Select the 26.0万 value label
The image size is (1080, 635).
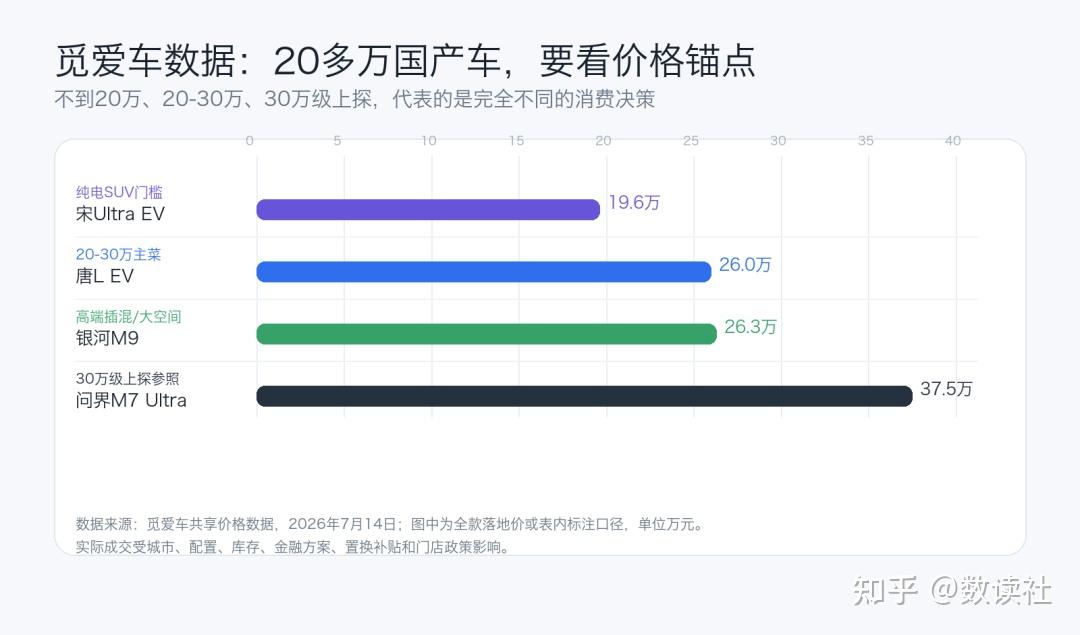pyautogui.click(x=745, y=264)
